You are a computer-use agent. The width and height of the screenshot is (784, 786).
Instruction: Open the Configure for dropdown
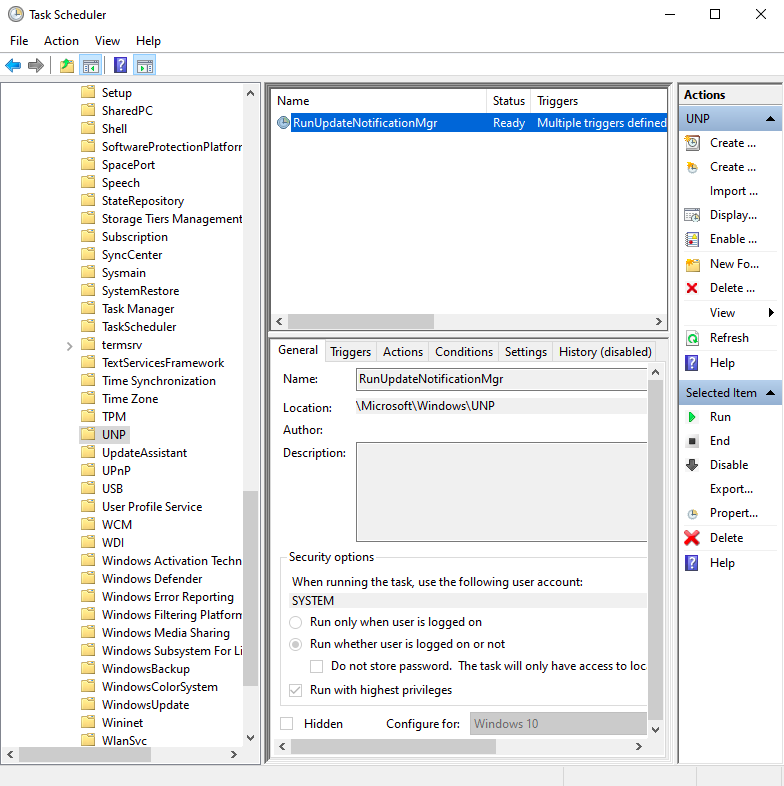(558, 723)
